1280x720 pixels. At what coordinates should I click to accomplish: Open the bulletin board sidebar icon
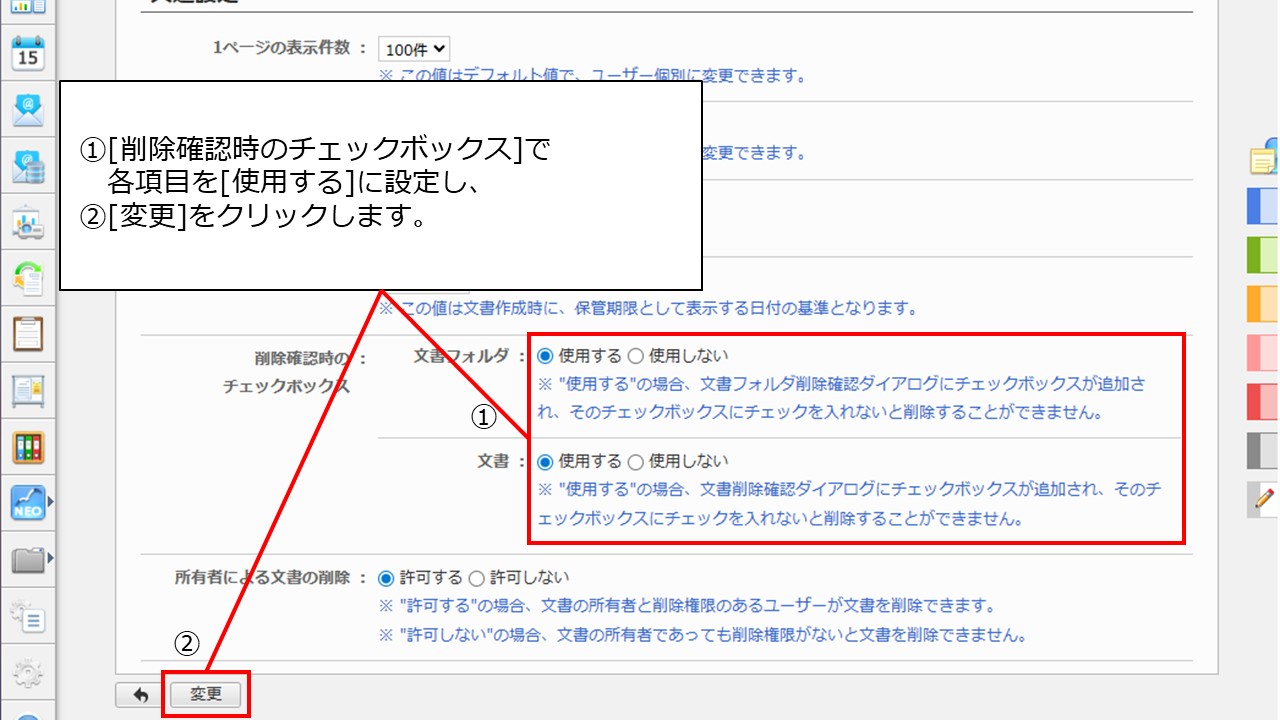tap(28, 390)
